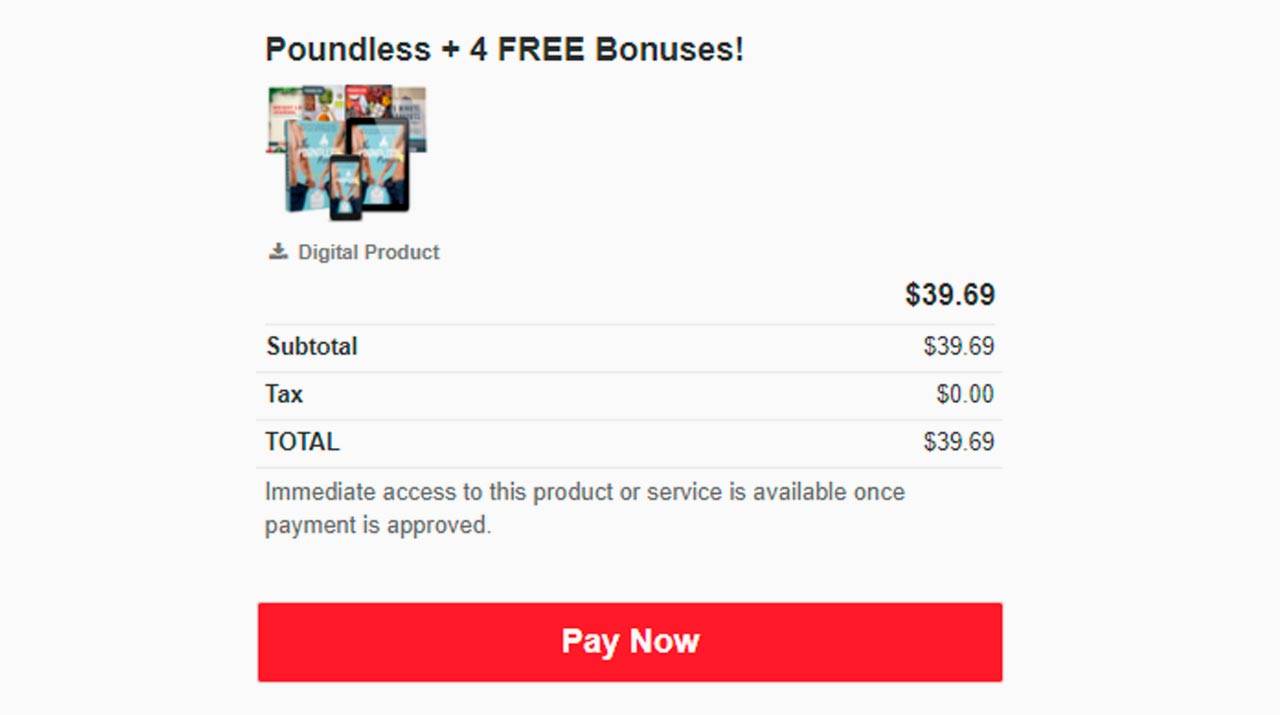Click the smartphone mockup in the product image
Screen dimensions: 1280x715
click(x=345, y=187)
